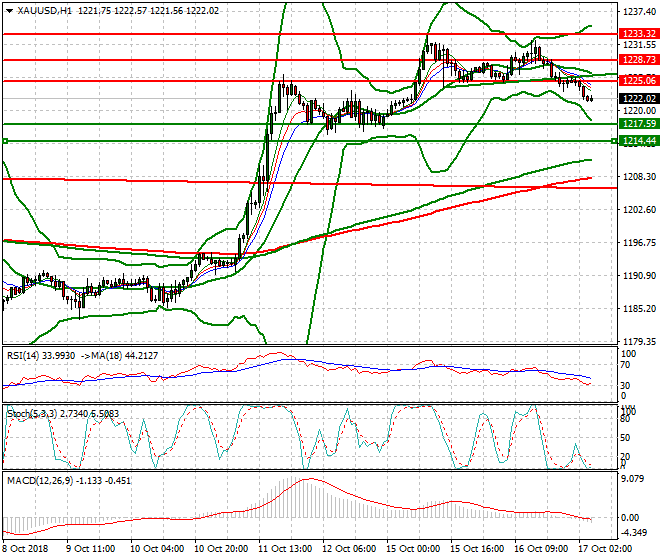Select the 1233.32 red price label
The width and height of the screenshot is (660, 560).
coord(639,34)
